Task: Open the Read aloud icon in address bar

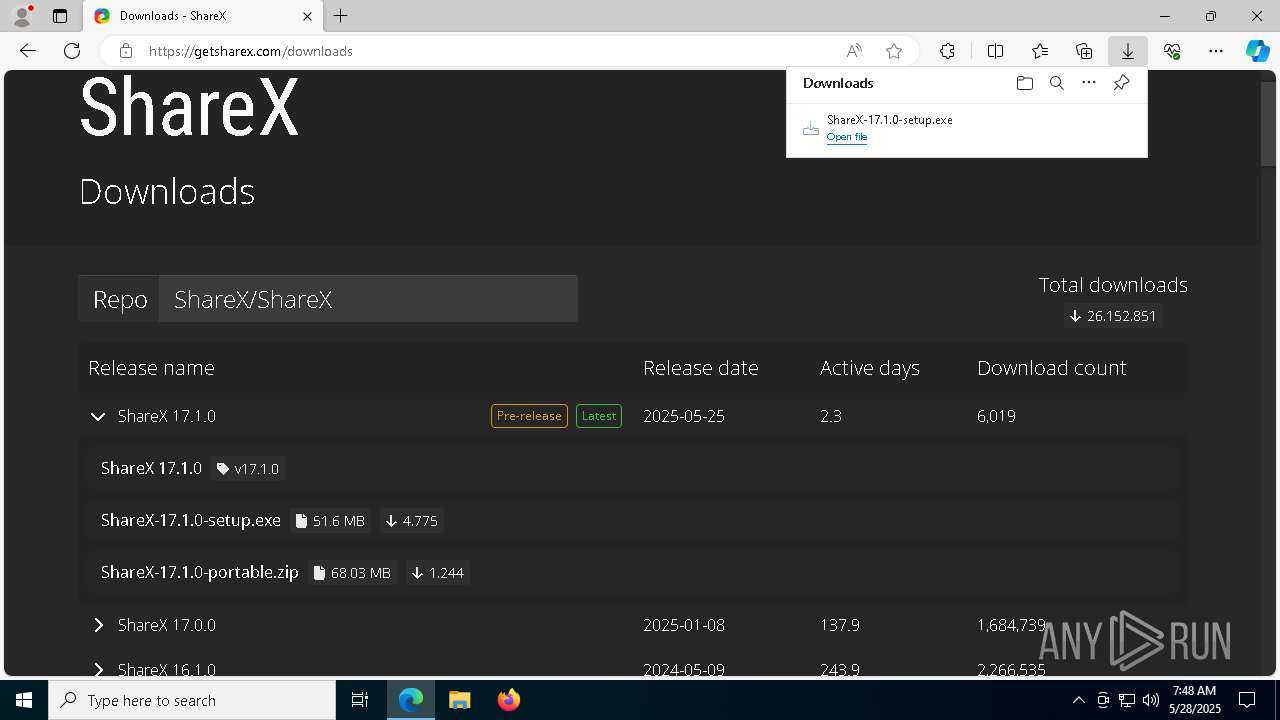Action: tap(854, 51)
